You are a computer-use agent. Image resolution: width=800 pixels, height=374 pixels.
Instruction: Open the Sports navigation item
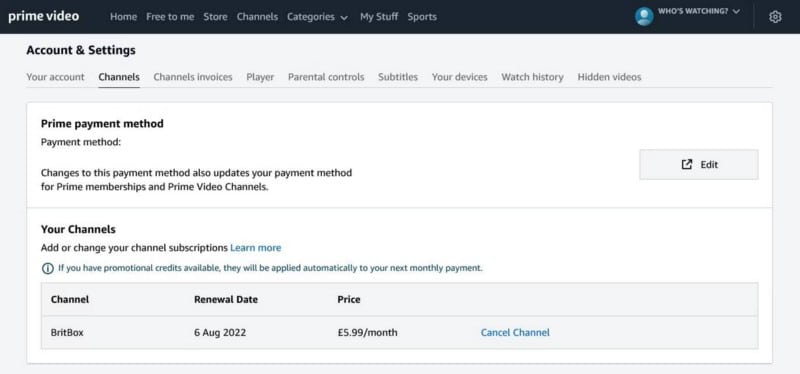(422, 17)
